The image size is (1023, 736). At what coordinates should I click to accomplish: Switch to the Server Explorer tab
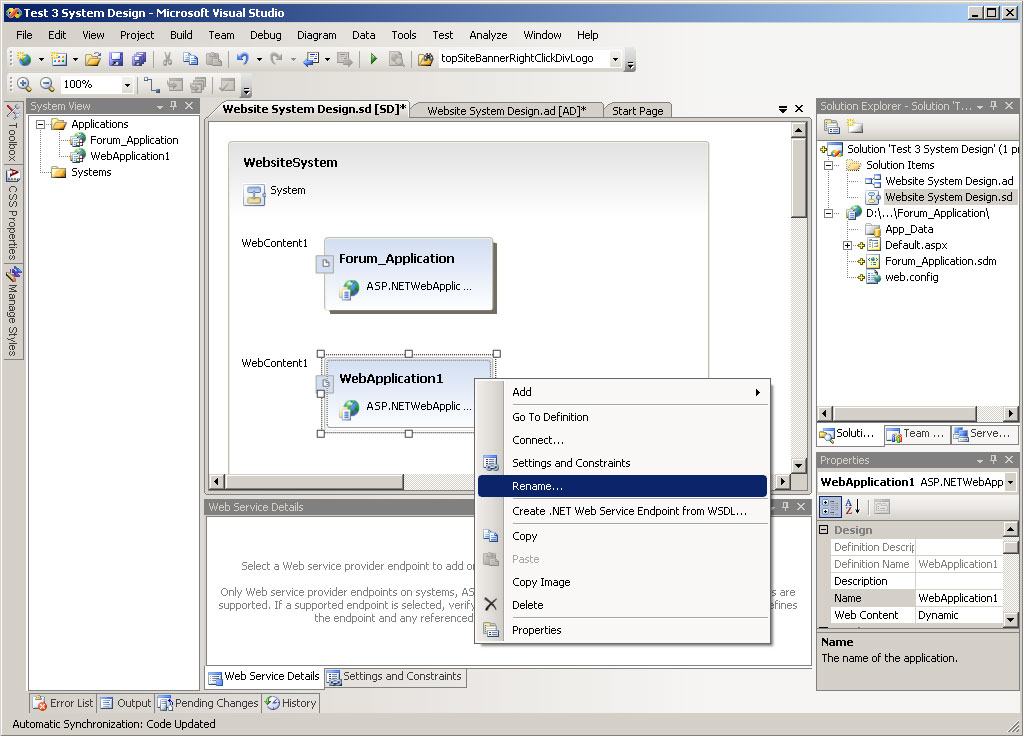pos(983,434)
